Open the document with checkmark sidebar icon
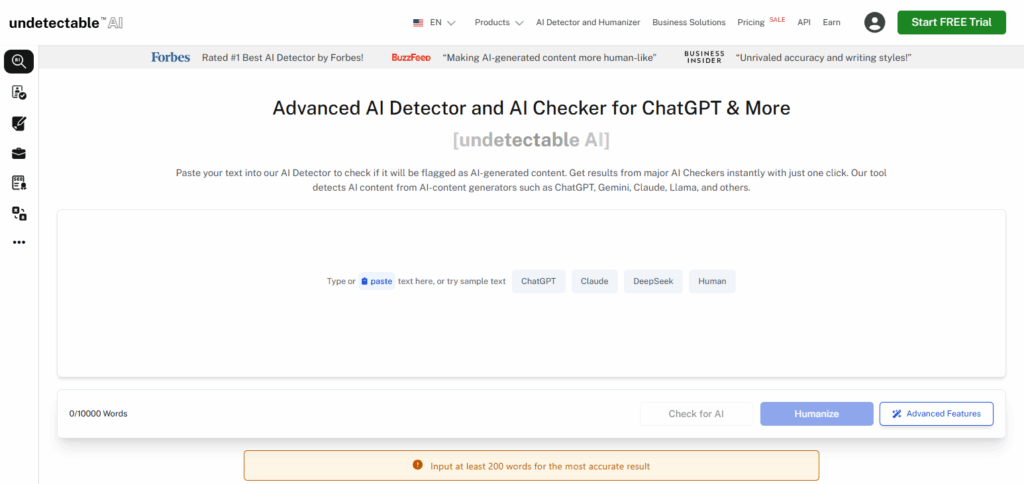The width and height of the screenshot is (1024, 484). point(19,93)
